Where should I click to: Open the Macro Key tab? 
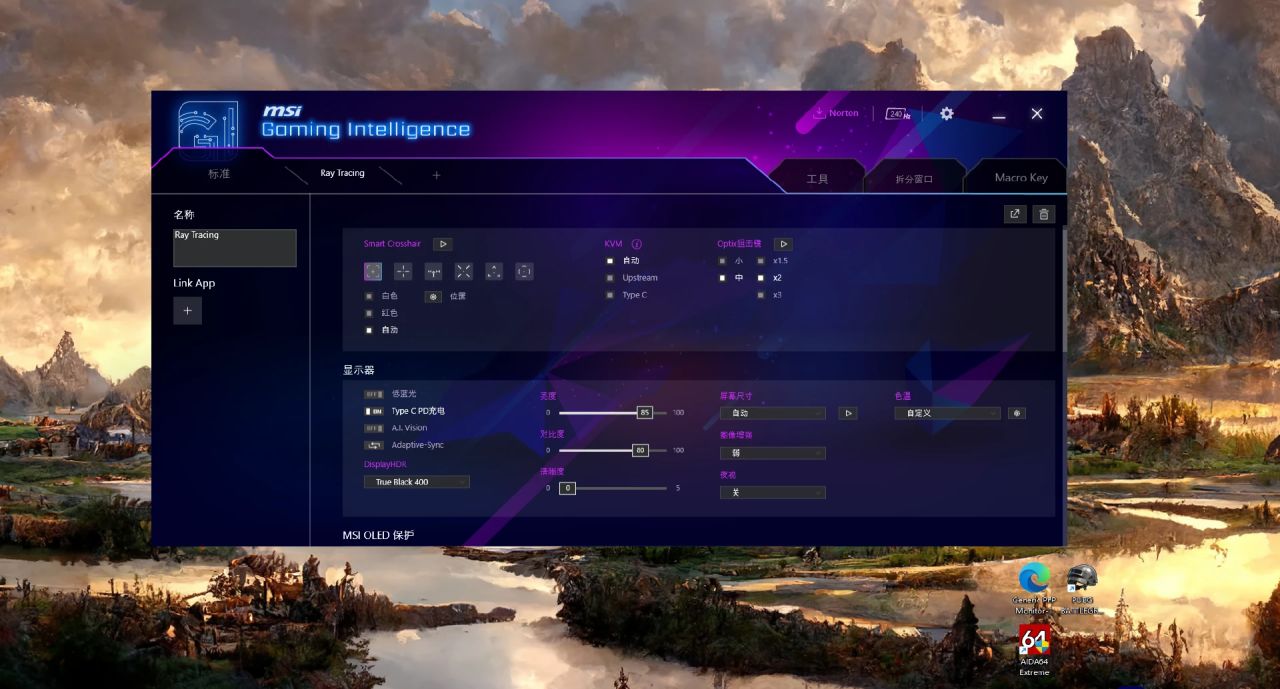(x=1021, y=178)
